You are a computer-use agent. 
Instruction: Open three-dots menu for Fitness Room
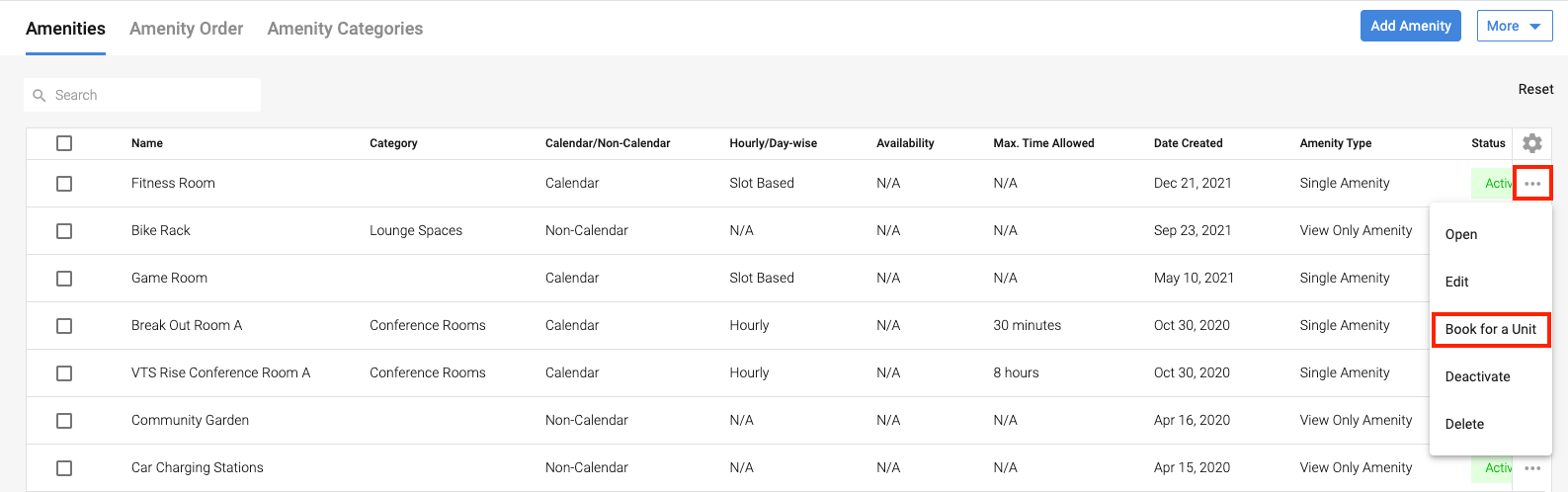1532,184
